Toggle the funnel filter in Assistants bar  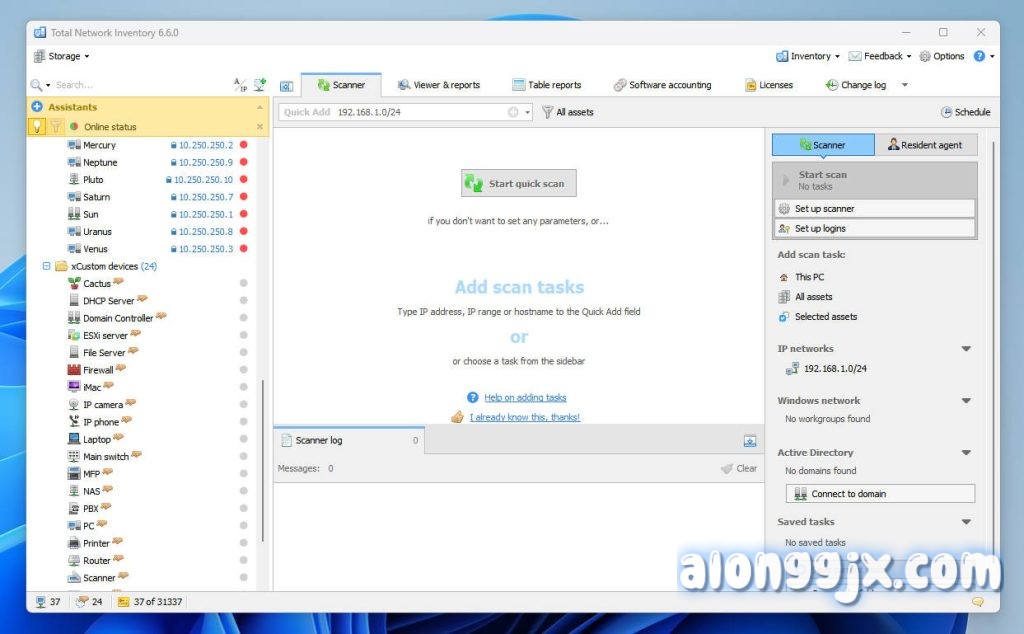click(56, 127)
